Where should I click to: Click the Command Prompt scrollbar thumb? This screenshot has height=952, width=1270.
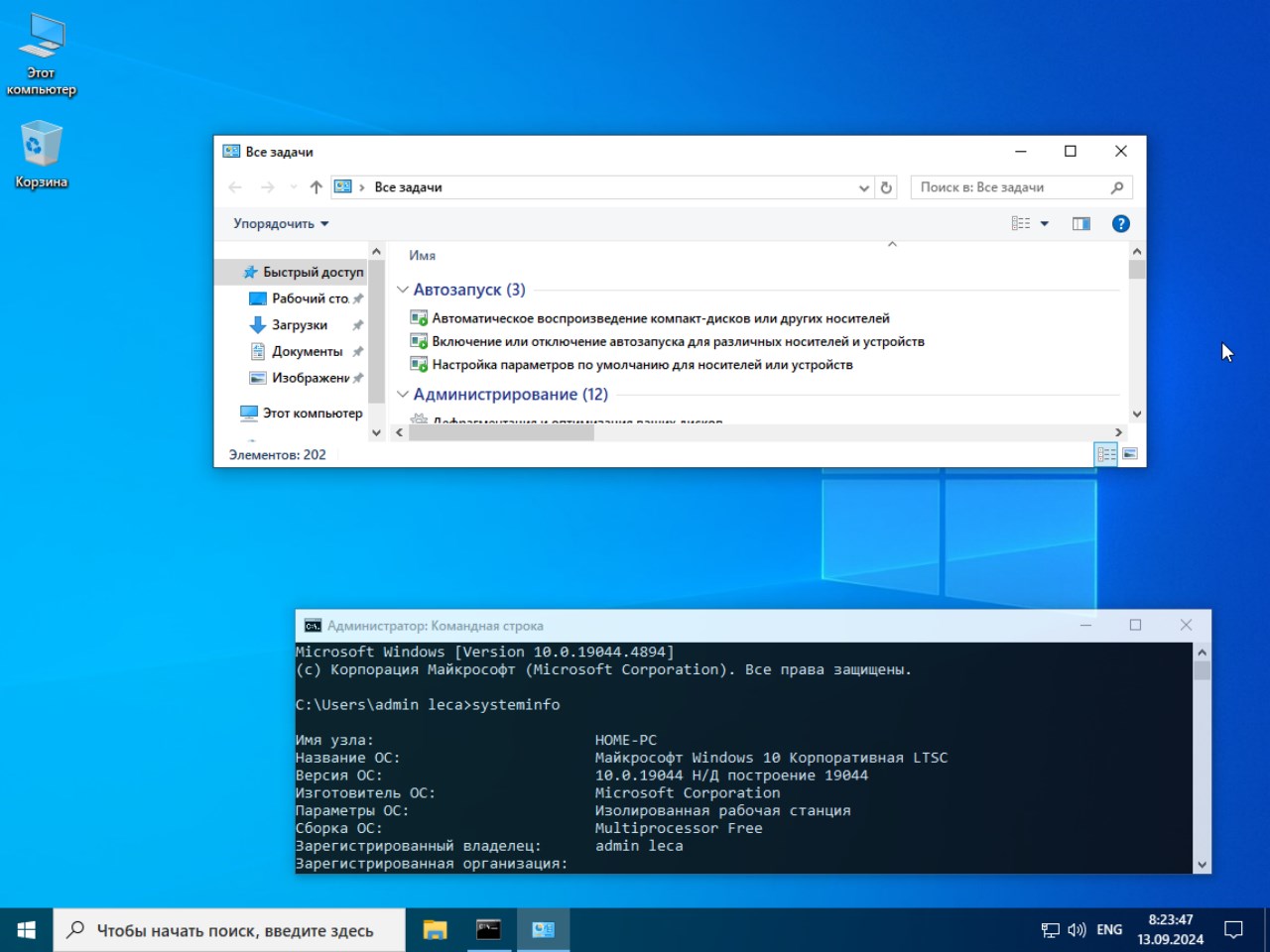[x=1202, y=670]
